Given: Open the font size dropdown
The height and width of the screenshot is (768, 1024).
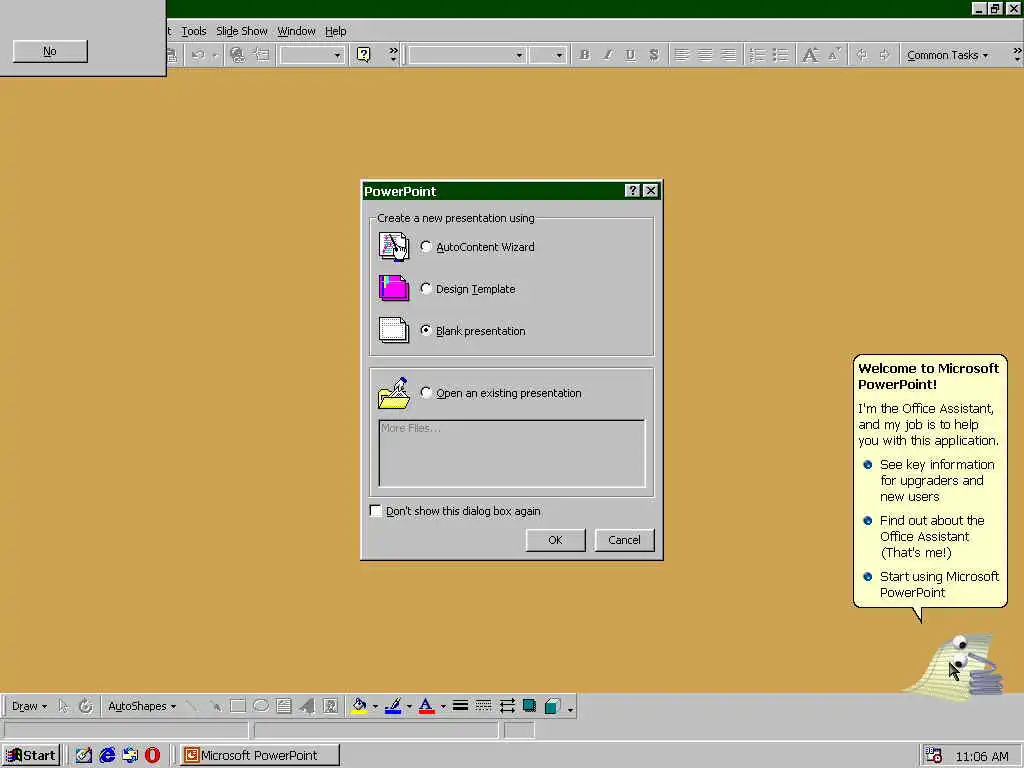Looking at the screenshot, I should point(559,56).
